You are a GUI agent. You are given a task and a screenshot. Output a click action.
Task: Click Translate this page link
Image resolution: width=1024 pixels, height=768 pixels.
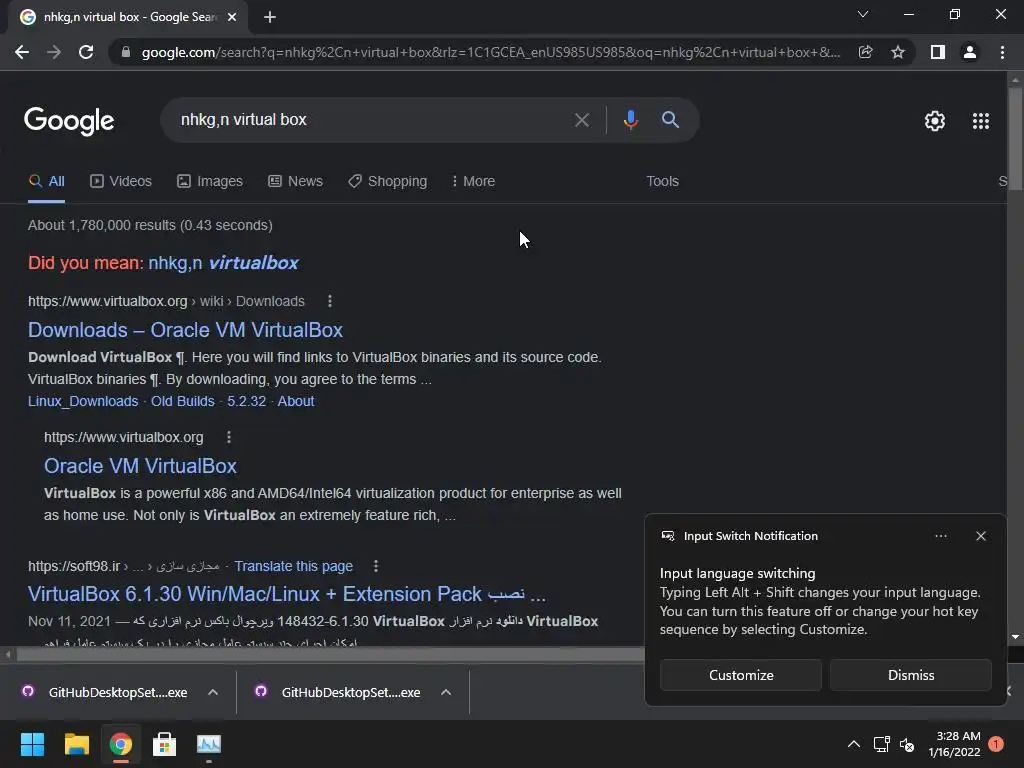(293, 566)
